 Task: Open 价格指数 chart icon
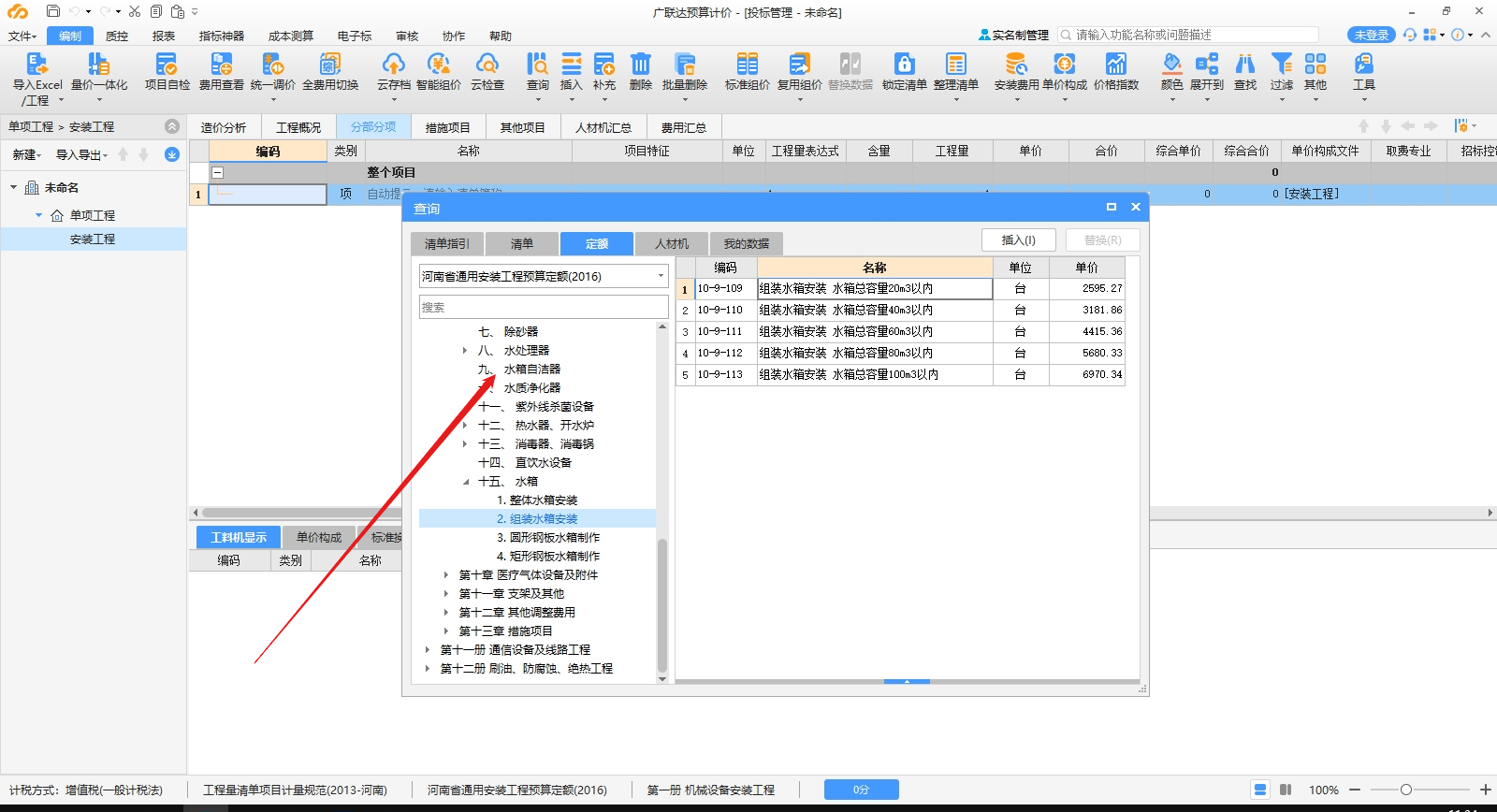[x=1116, y=72]
